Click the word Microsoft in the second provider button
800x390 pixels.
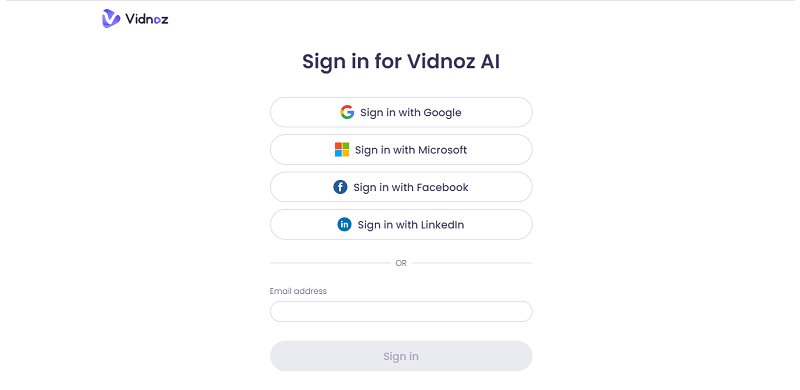(x=442, y=150)
